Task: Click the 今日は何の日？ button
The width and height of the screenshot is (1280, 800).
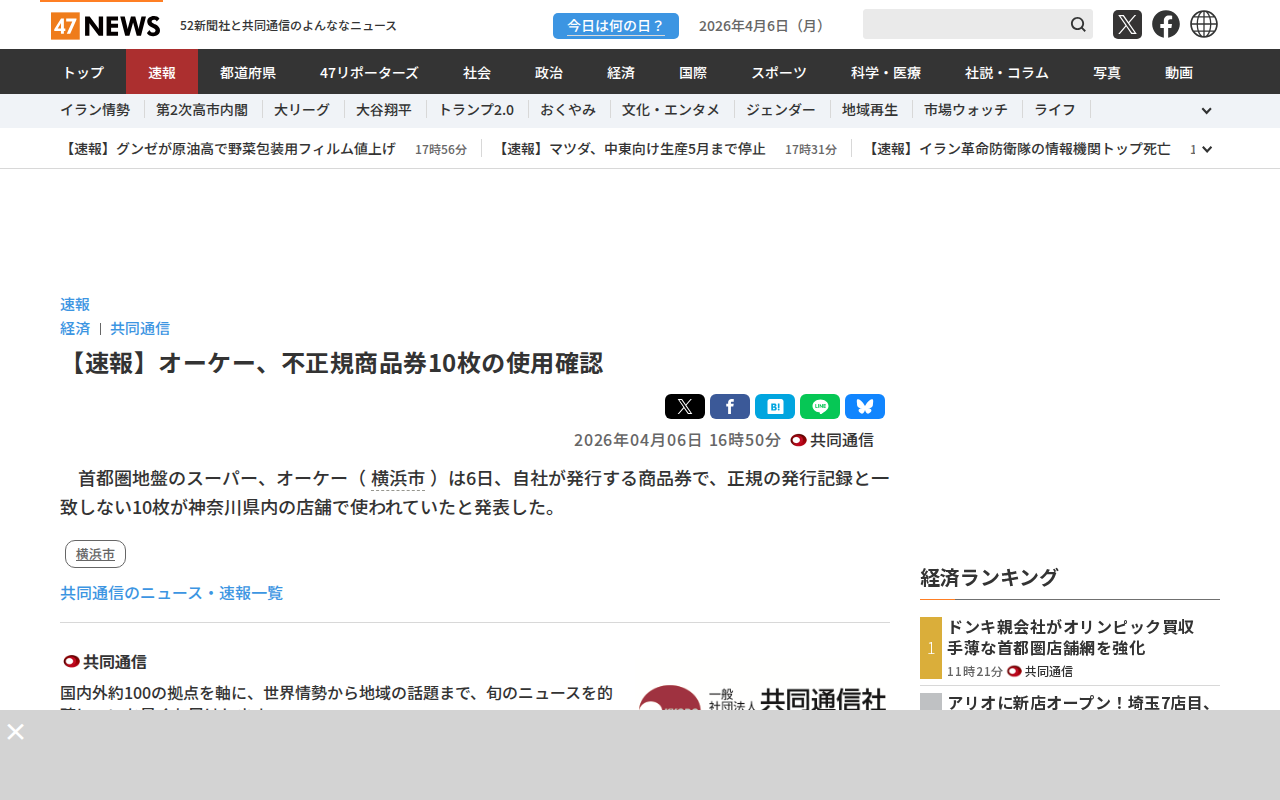Action: click(616, 26)
